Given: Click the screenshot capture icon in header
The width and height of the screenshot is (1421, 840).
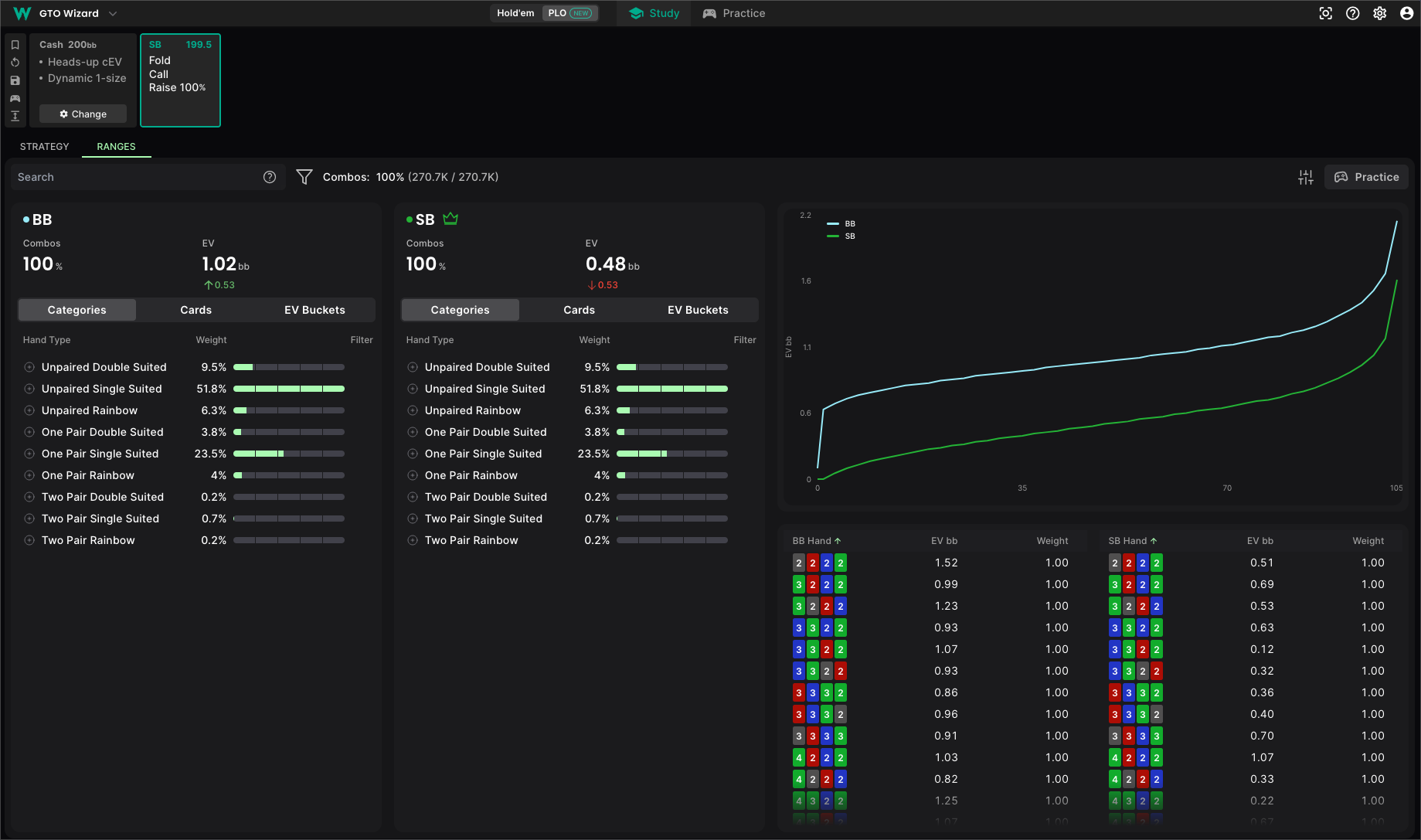Looking at the screenshot, I should 1325,13.
